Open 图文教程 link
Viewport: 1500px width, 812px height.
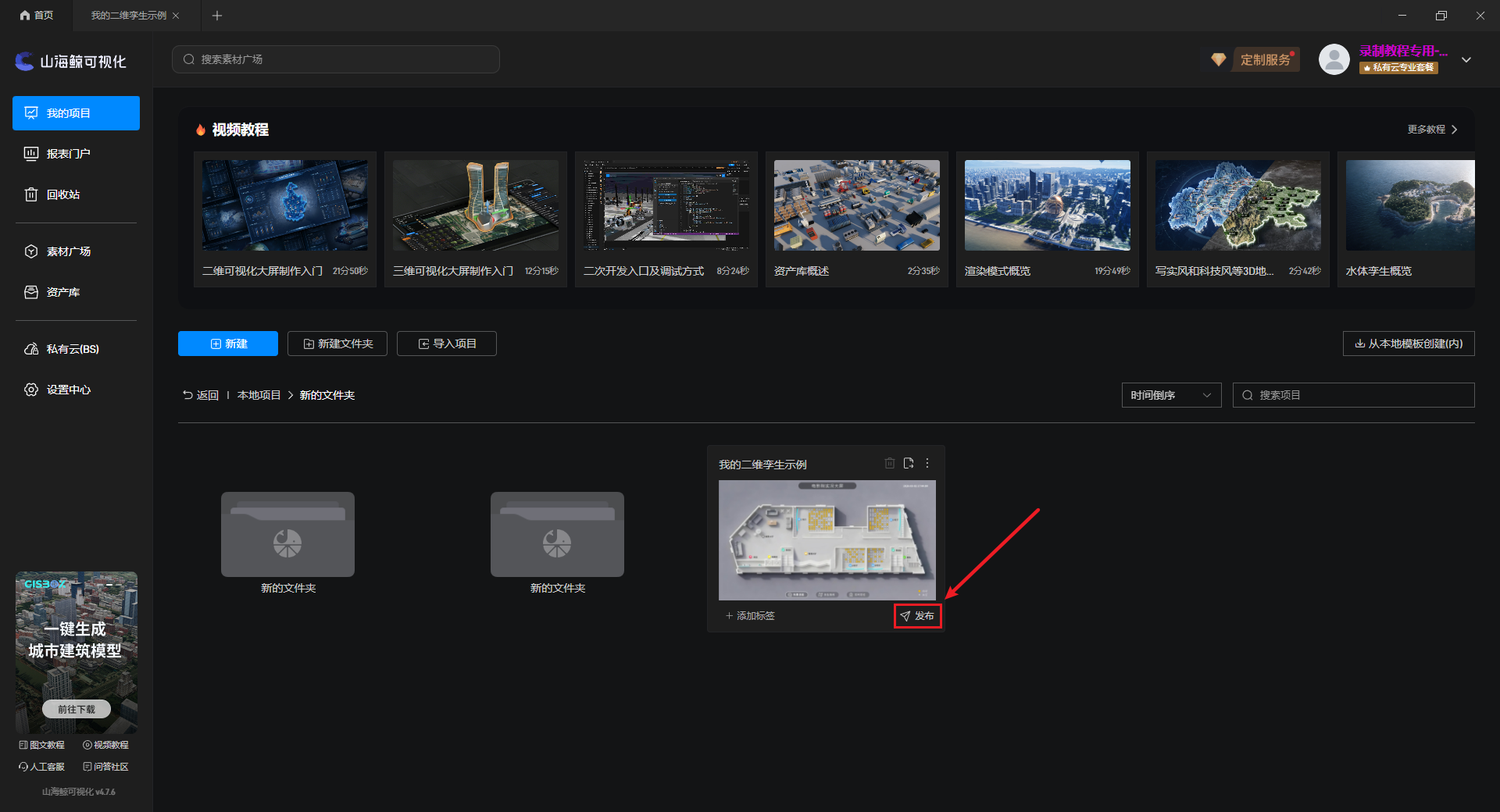[42, 745]
